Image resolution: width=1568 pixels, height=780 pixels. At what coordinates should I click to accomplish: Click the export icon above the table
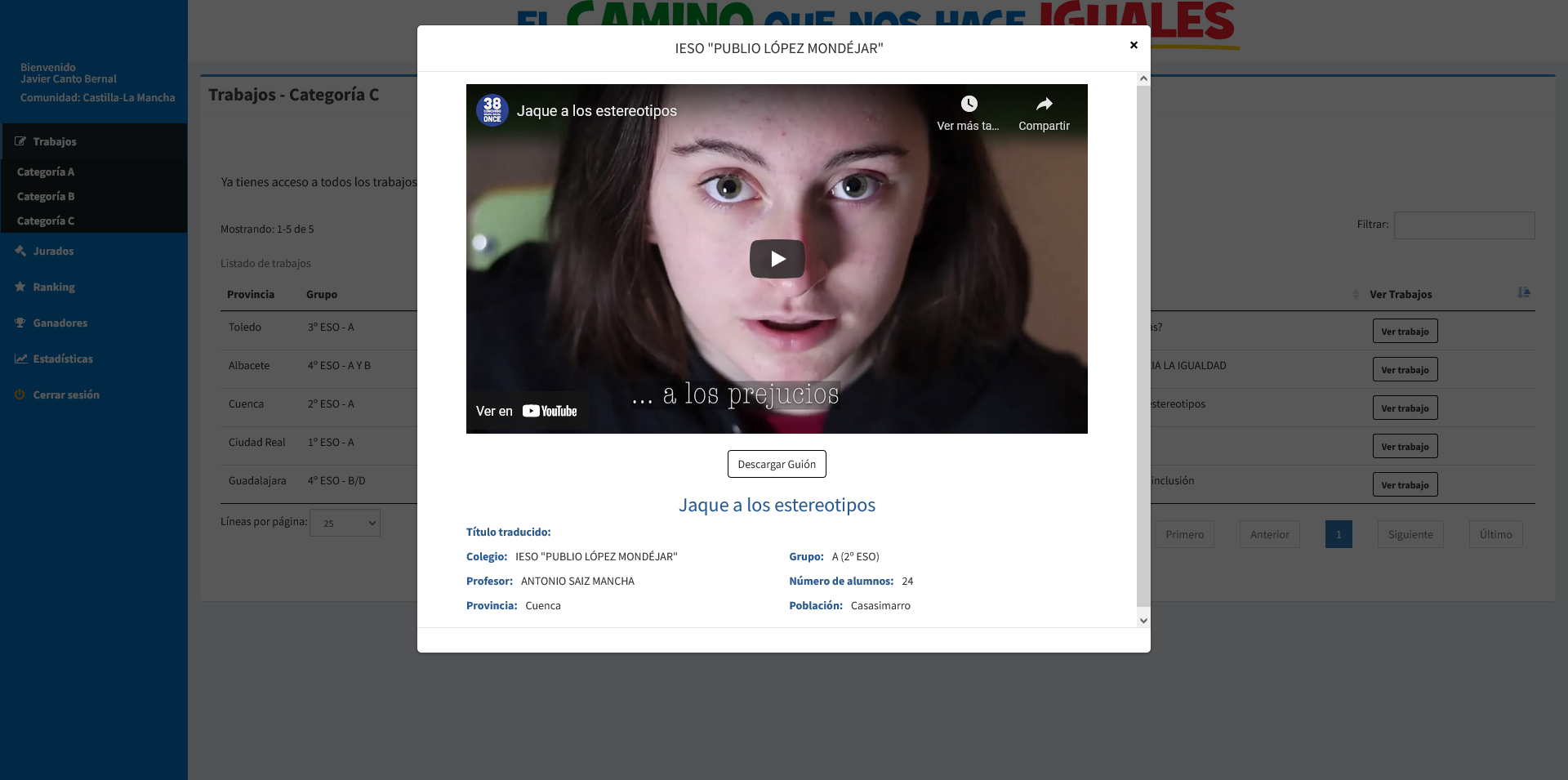click(1524, 292)
